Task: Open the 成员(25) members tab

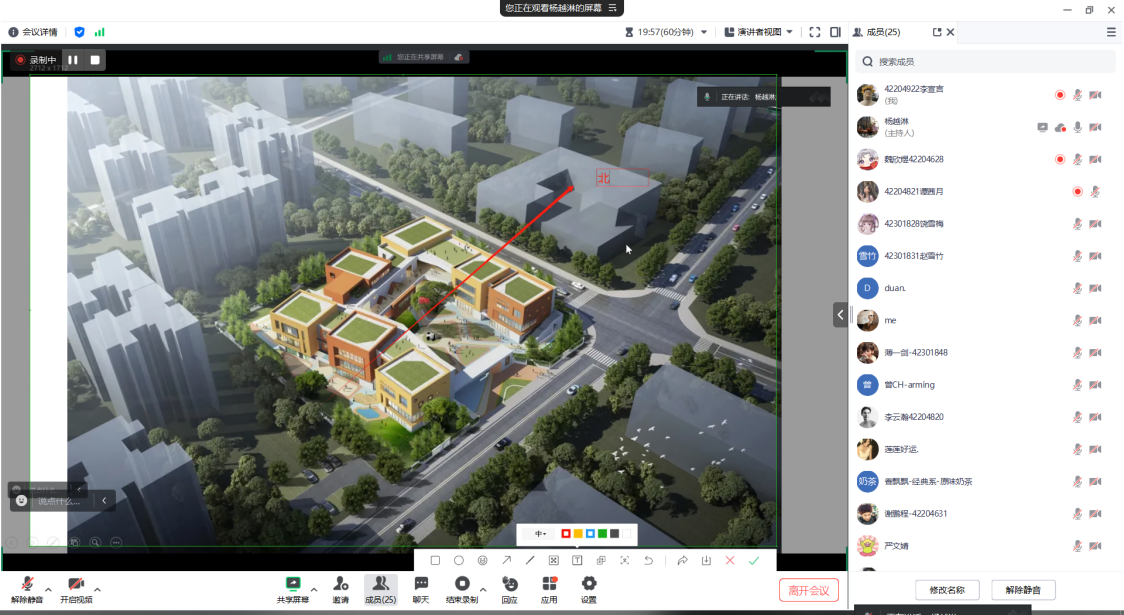Action: [x=380, y=589]
